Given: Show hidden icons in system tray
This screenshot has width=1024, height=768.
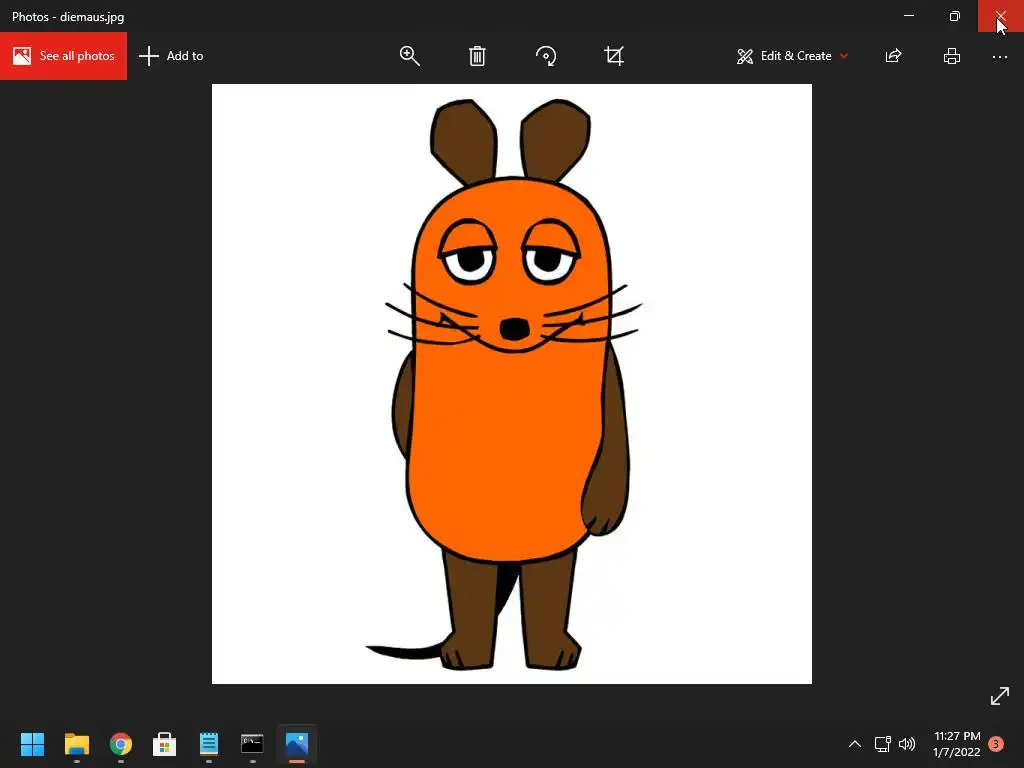Looking at the screenshot, I should click(854, 744).
